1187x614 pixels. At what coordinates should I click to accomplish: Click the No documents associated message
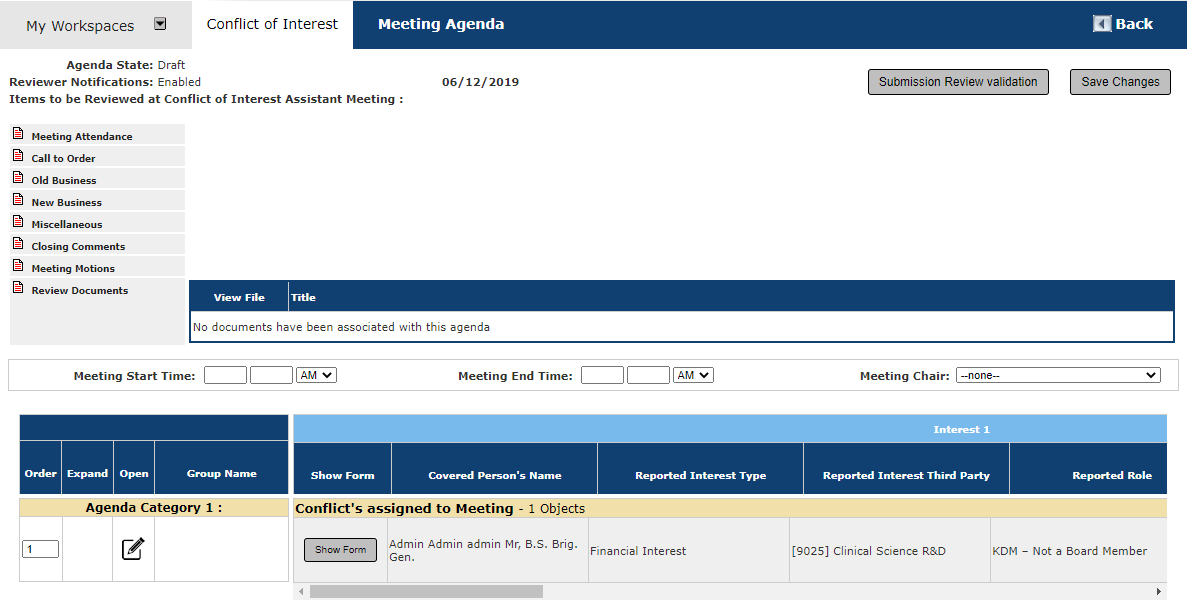(x=341, y=327)
